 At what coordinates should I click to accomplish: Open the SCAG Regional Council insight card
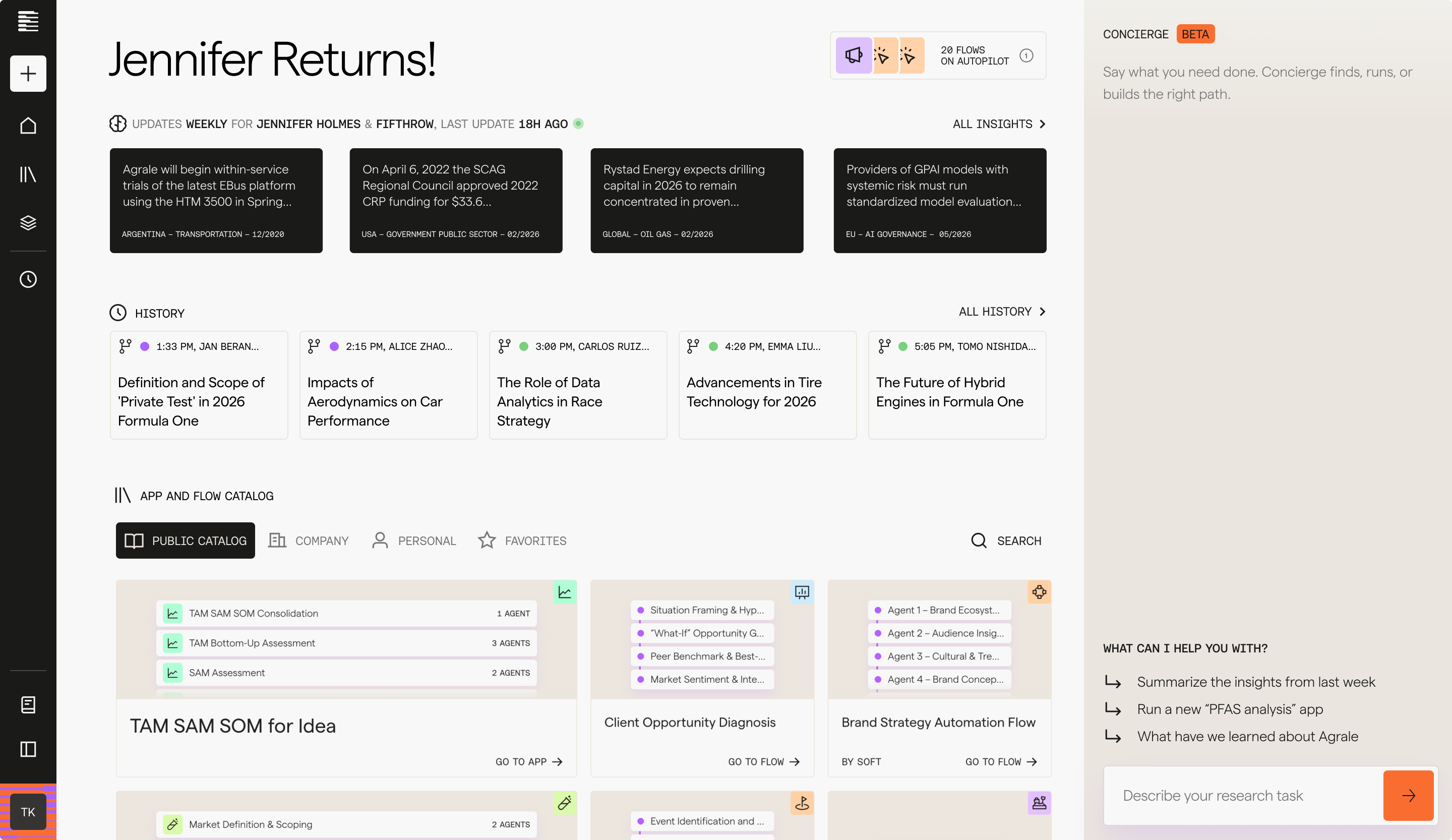point(456,201)
